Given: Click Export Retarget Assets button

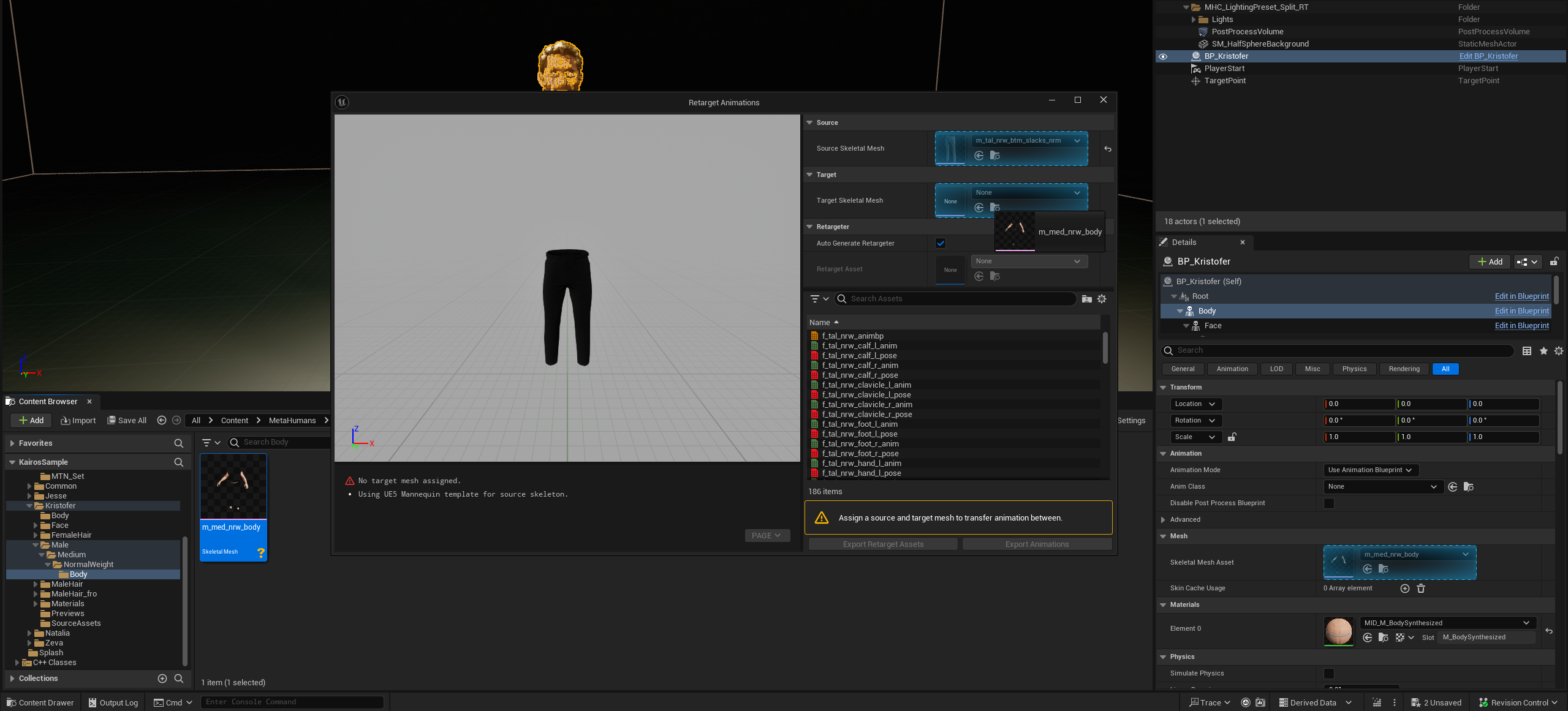Looking at the screenshot, I should [883, 543].
